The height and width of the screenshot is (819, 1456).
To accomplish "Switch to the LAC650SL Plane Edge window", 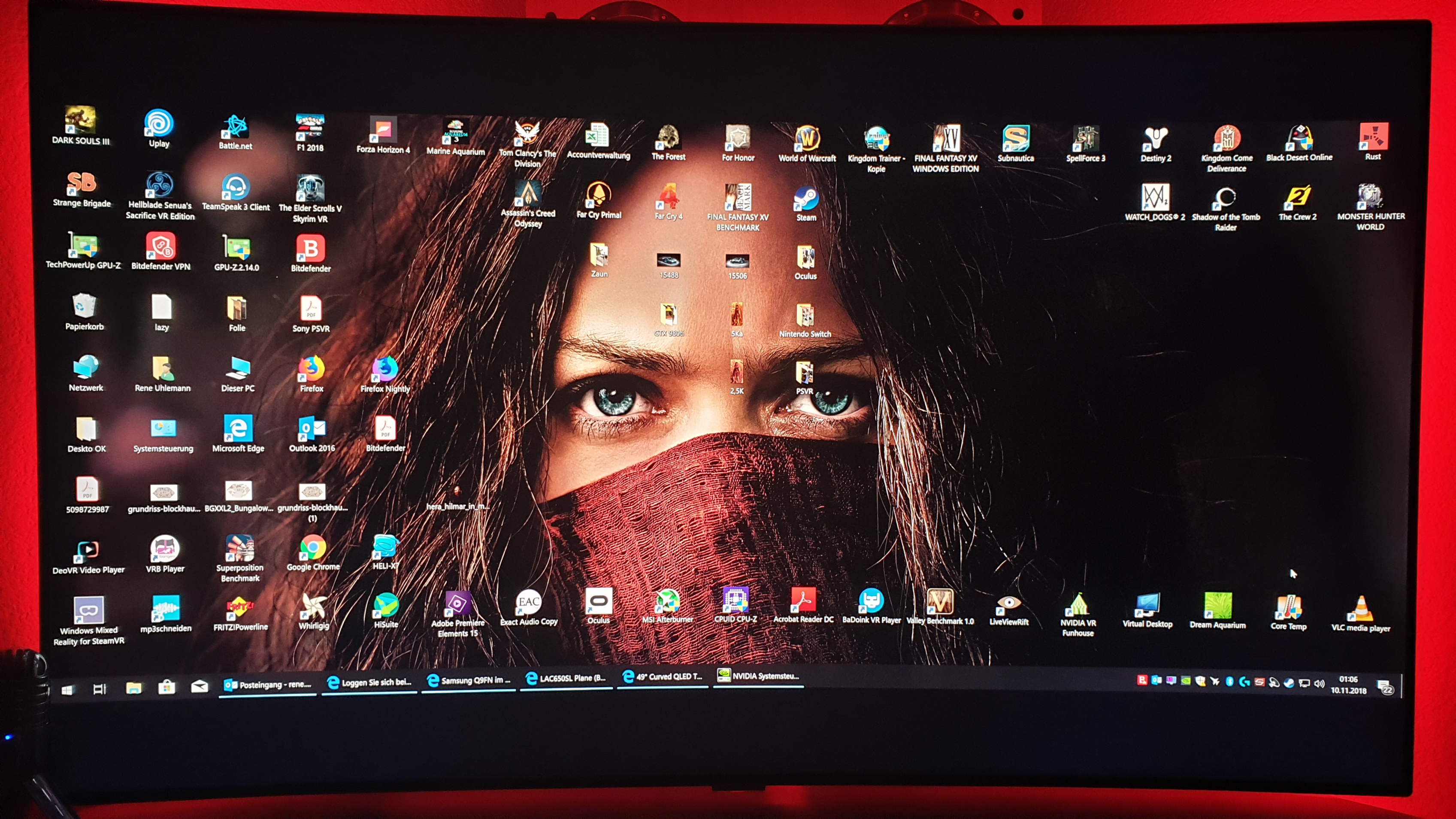I will [x=566, y=678].
